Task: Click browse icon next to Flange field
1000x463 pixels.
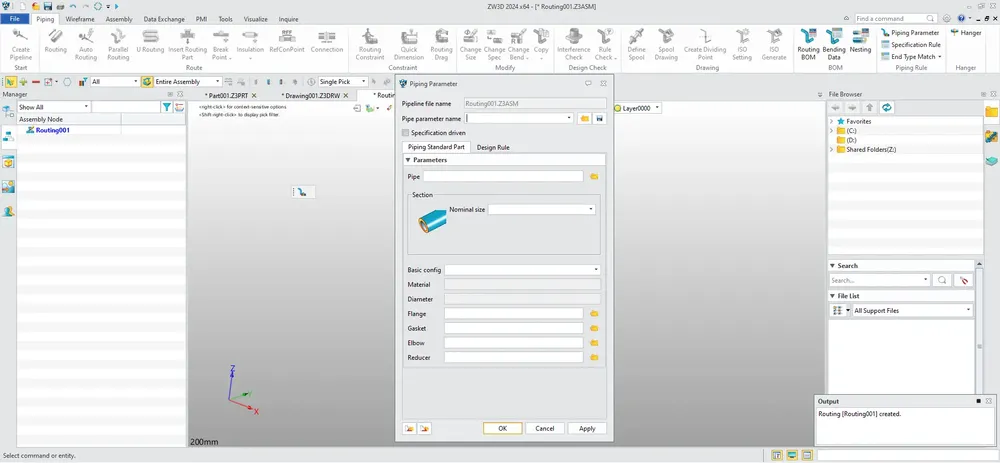Action: [594, 314]
